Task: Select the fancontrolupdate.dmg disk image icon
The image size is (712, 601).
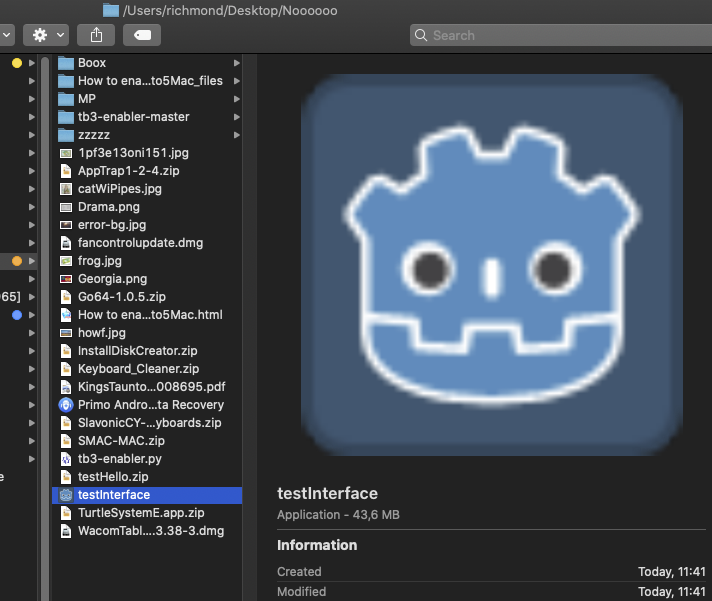Action: [66, 243]
